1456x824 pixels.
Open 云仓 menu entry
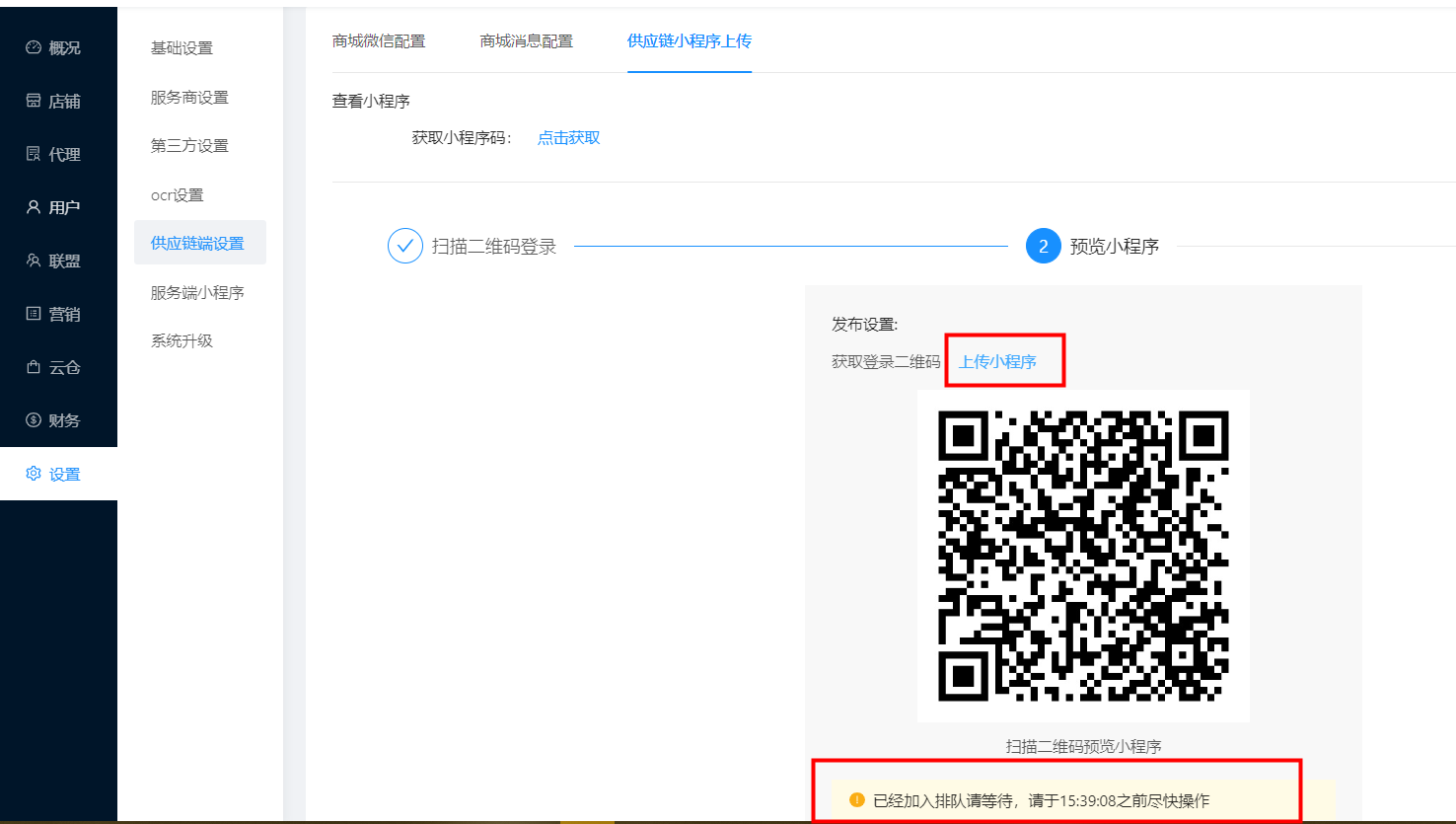point(58,367)
